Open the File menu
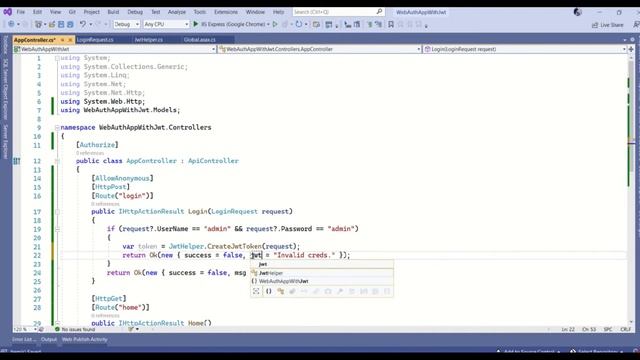 (21, 12)
